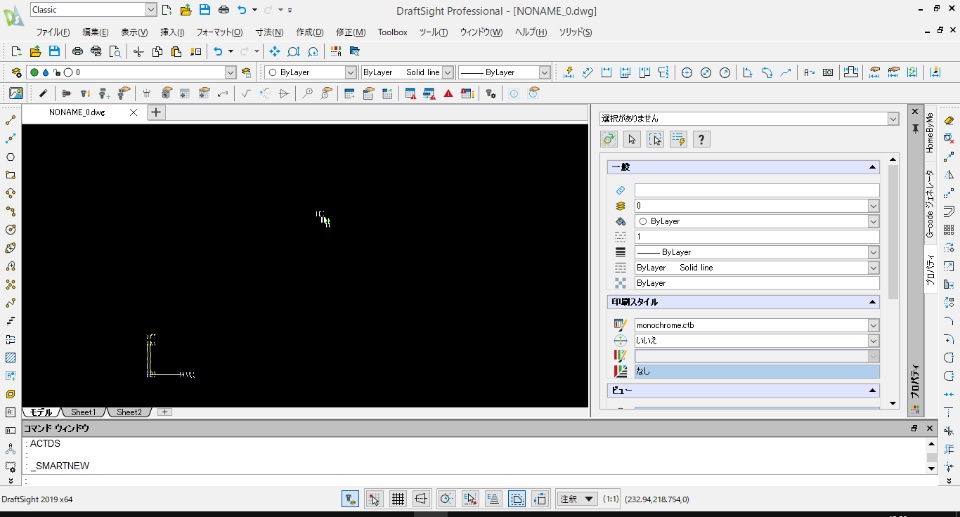Switch to the Sheet1 tab
This screenshot has width=960, height=517.
(84, 412)
